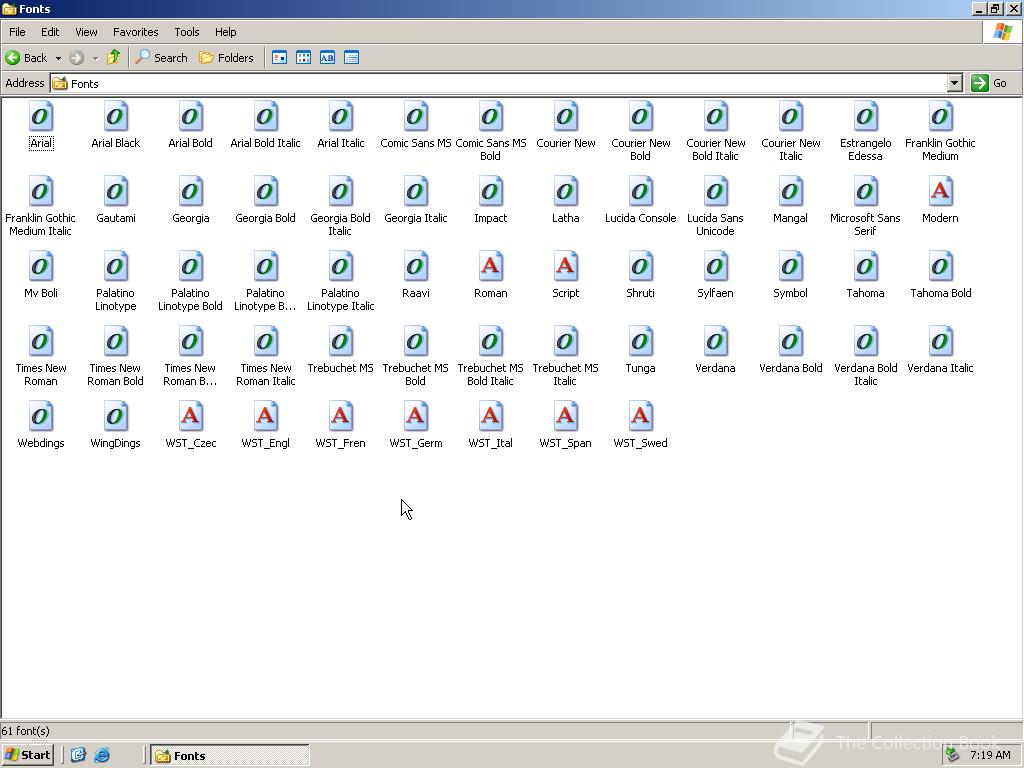
Task: Open the Start menu
Action: (27, 756)
